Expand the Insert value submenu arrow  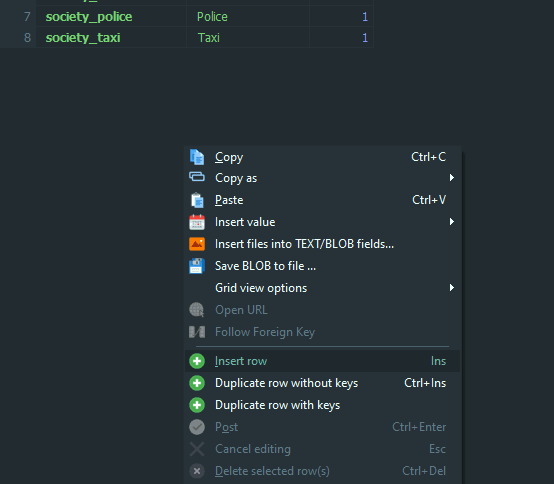pos(452,222)
